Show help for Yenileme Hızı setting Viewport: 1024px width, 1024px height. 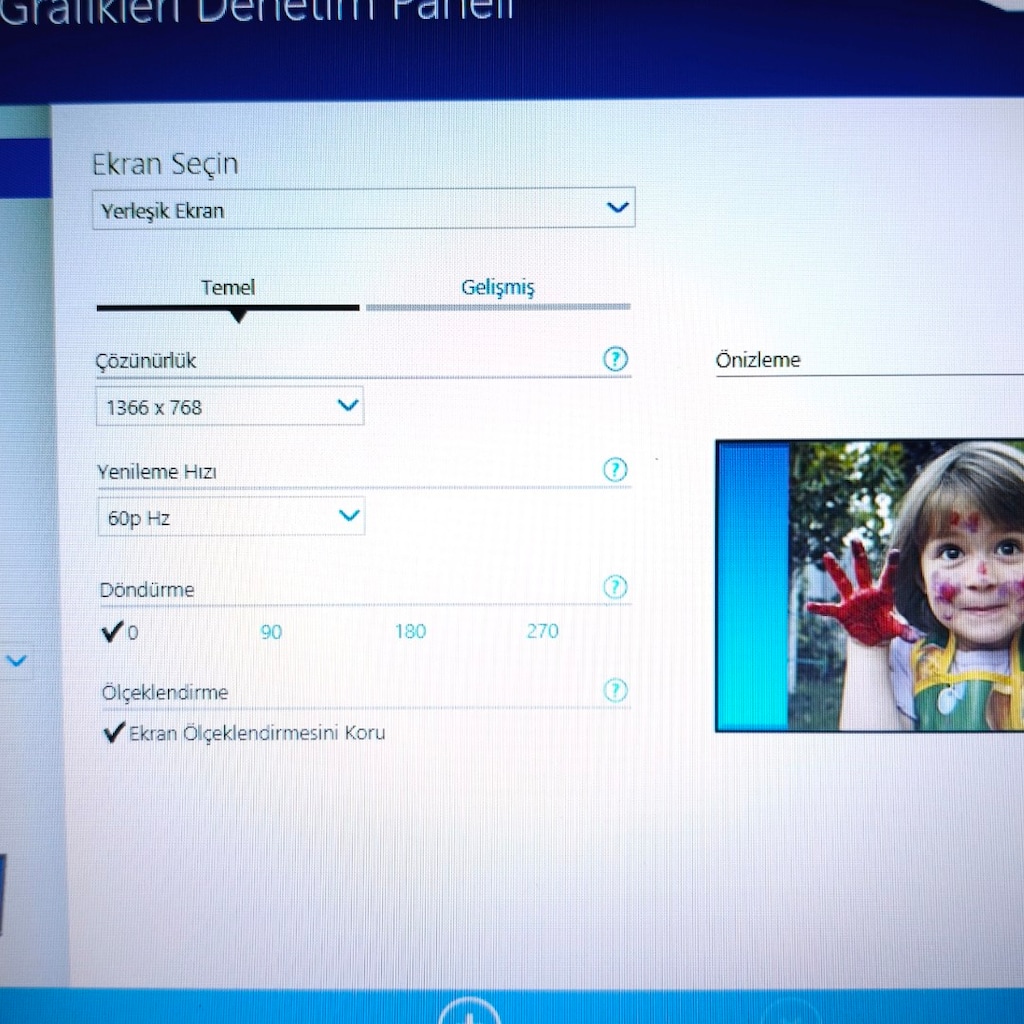pos(615,470)
